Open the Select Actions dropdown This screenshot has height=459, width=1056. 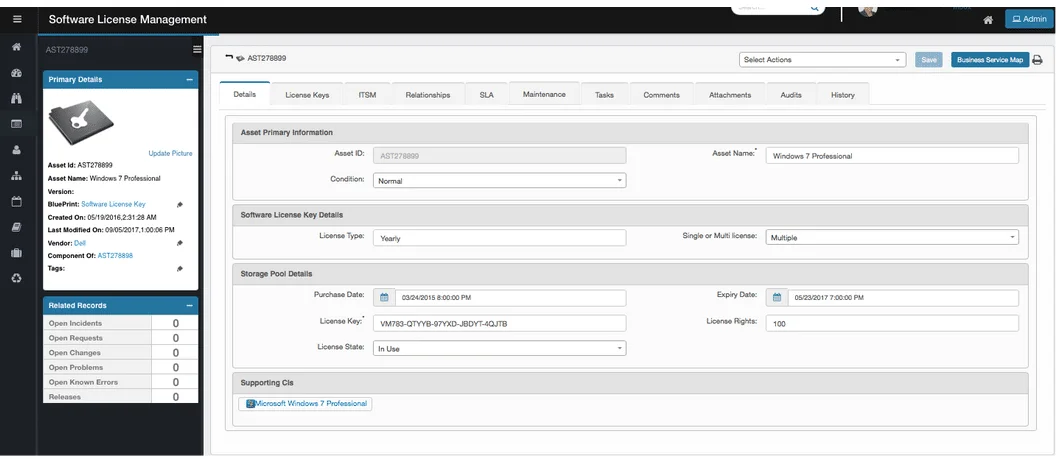tap(822, 60)
